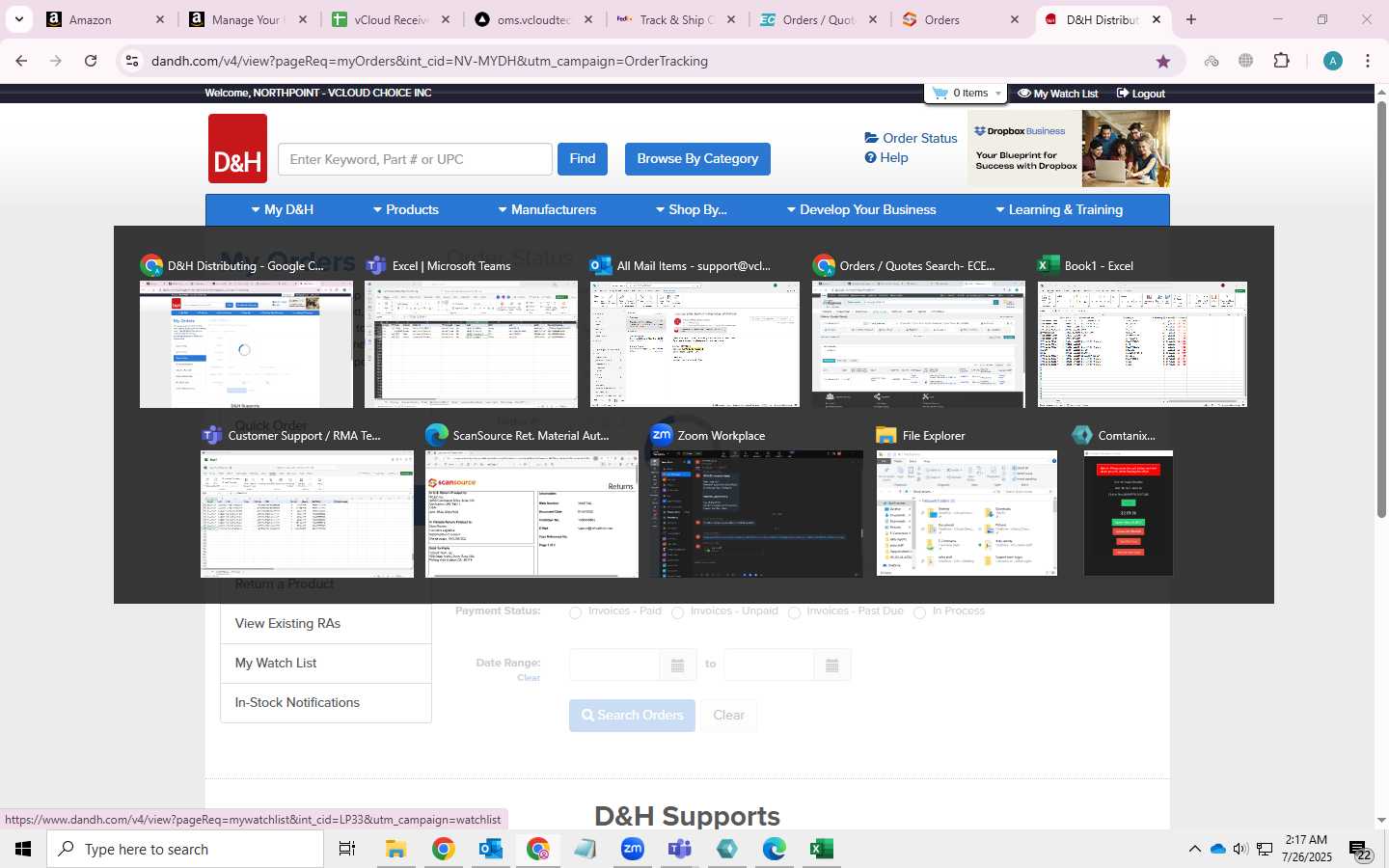The image size is (1389, 868).
Task: Open the notification center icon
Action: 1360,850
